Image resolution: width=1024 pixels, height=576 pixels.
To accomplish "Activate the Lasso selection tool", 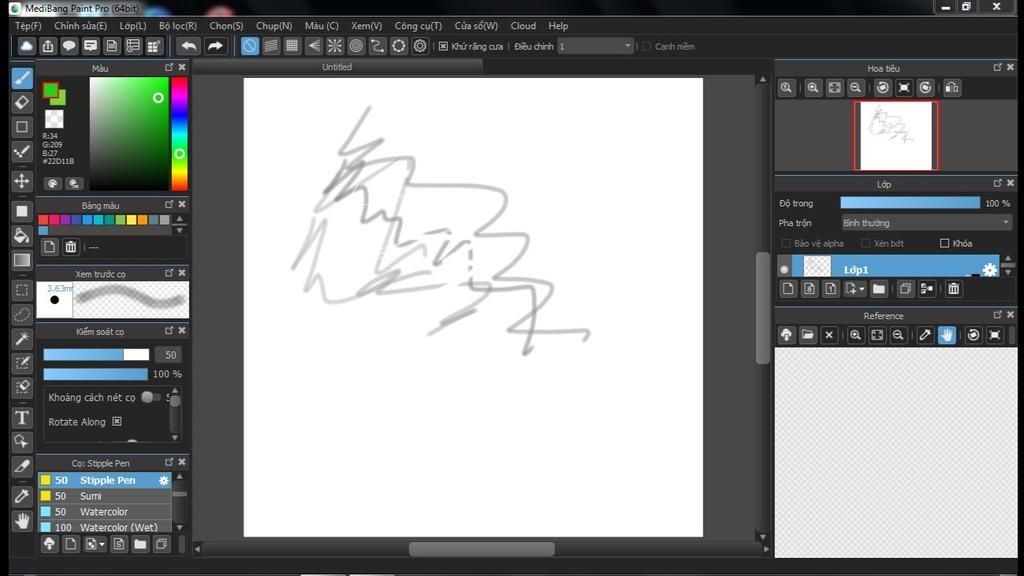I will tap(22, 315).
